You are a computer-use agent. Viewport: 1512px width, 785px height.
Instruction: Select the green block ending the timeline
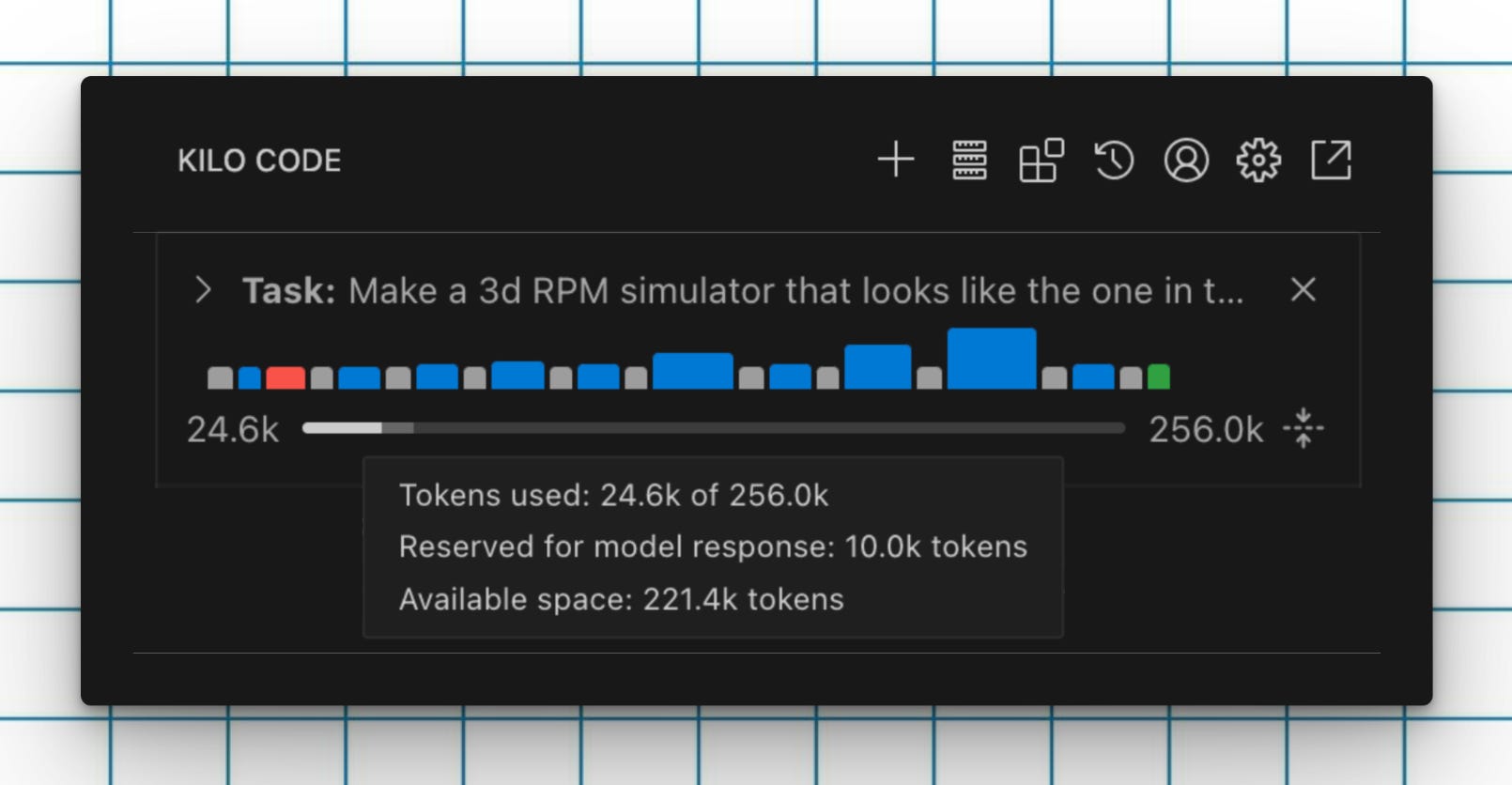click(x=1159, y=377)
